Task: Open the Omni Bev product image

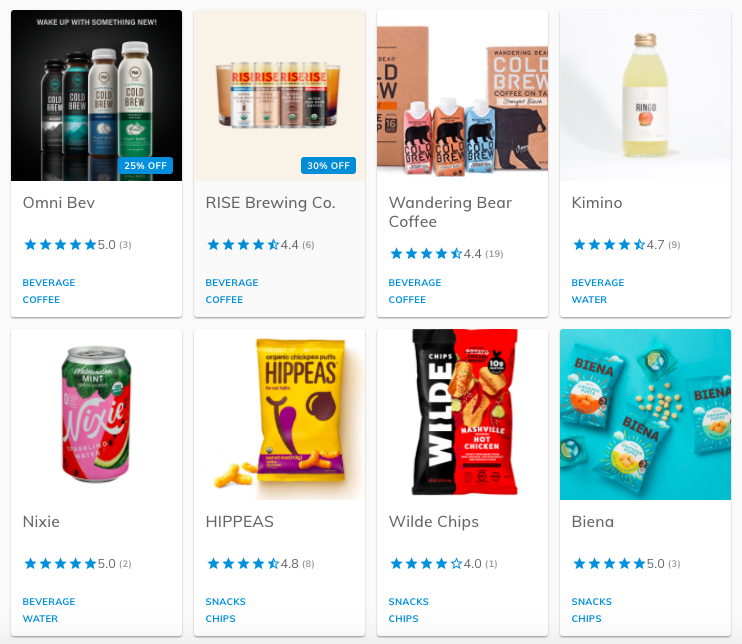Action: 97,95
